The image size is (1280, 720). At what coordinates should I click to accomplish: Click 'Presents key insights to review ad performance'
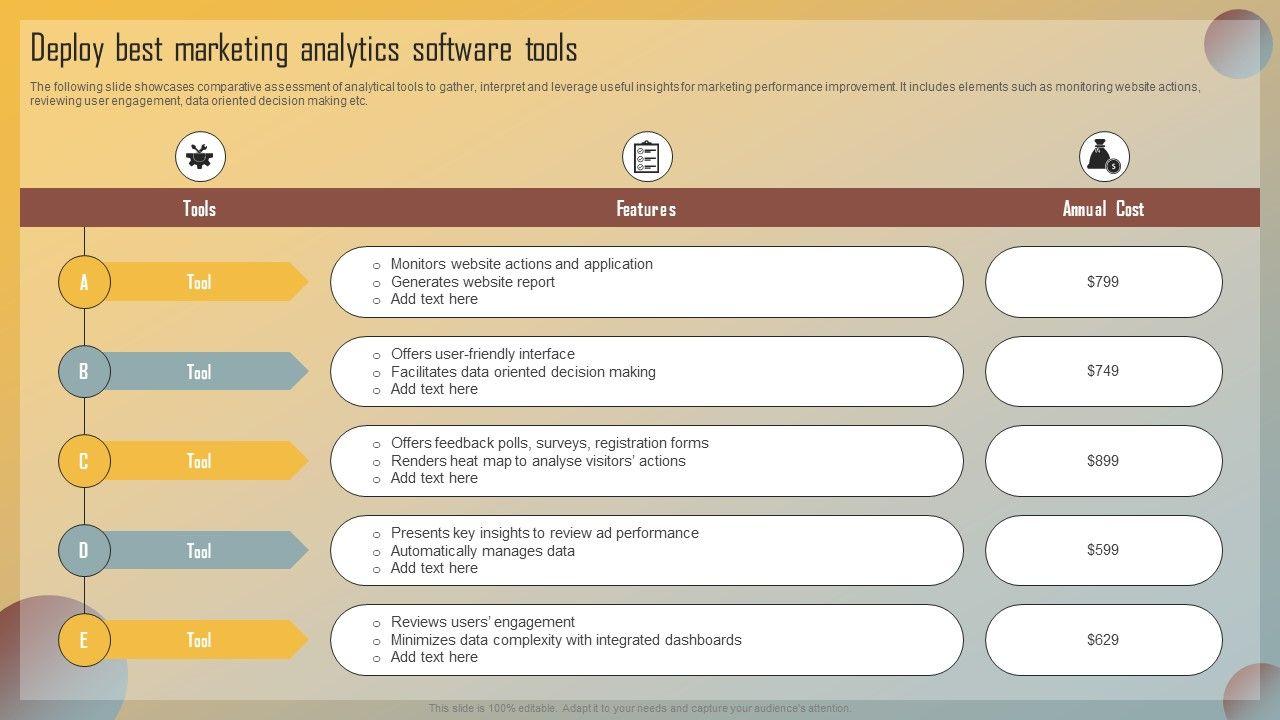(544, 533)
